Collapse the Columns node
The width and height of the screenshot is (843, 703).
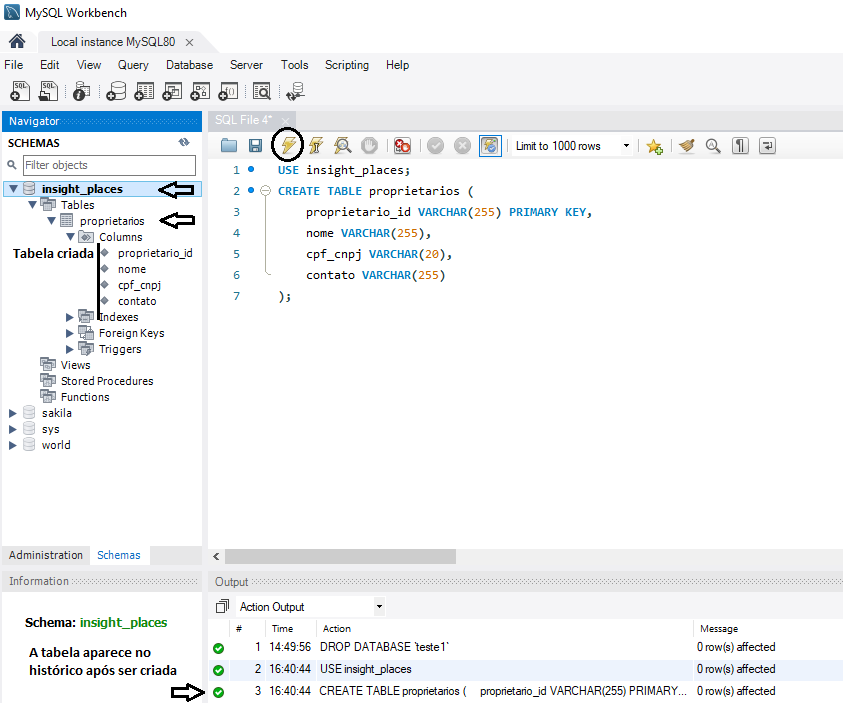(70, 236)
